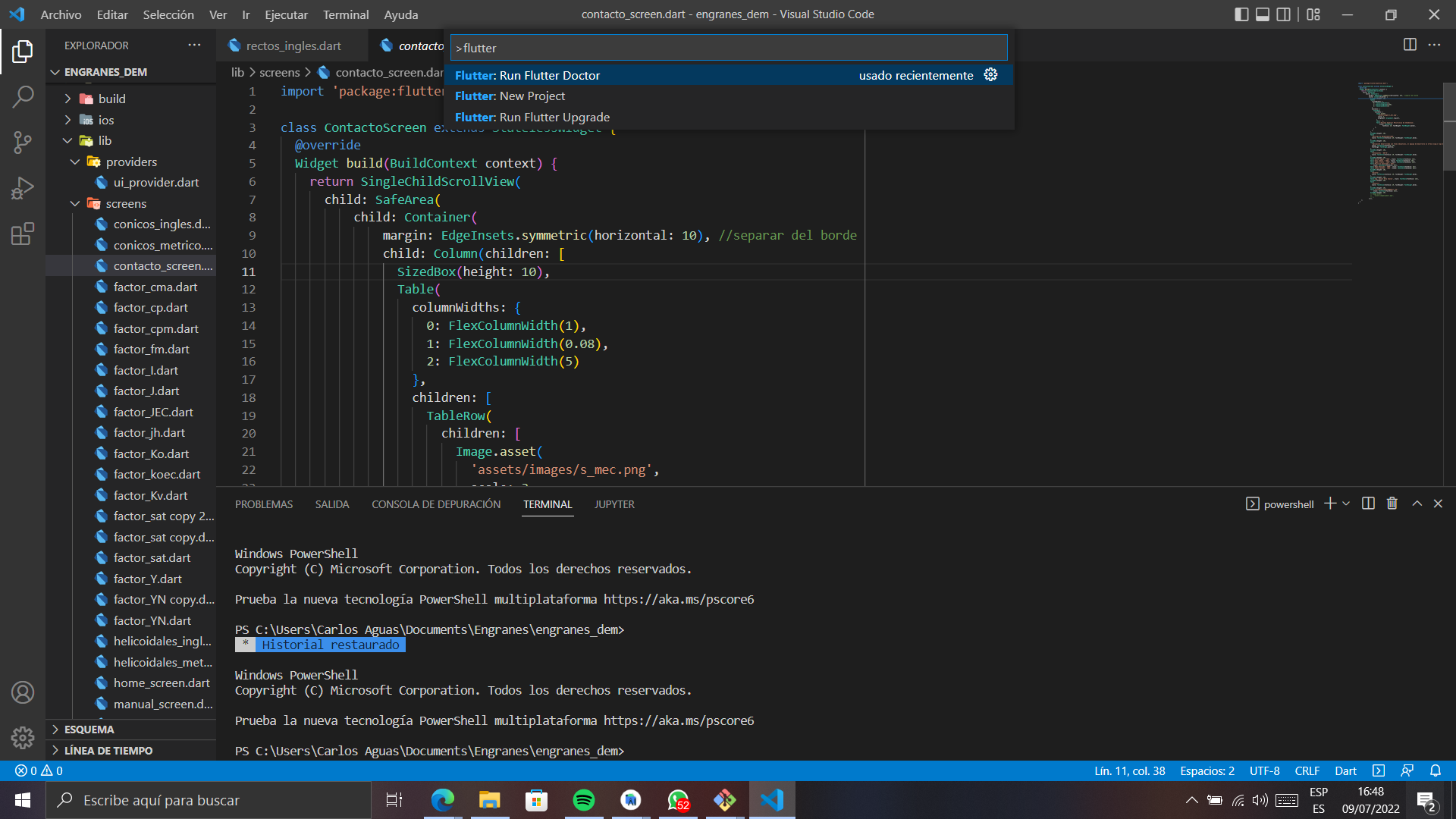The image size is (1456, 819).
Task: Change CRLF line ending in status bar
Action: pyautogui.click(x=1307, y=770)
